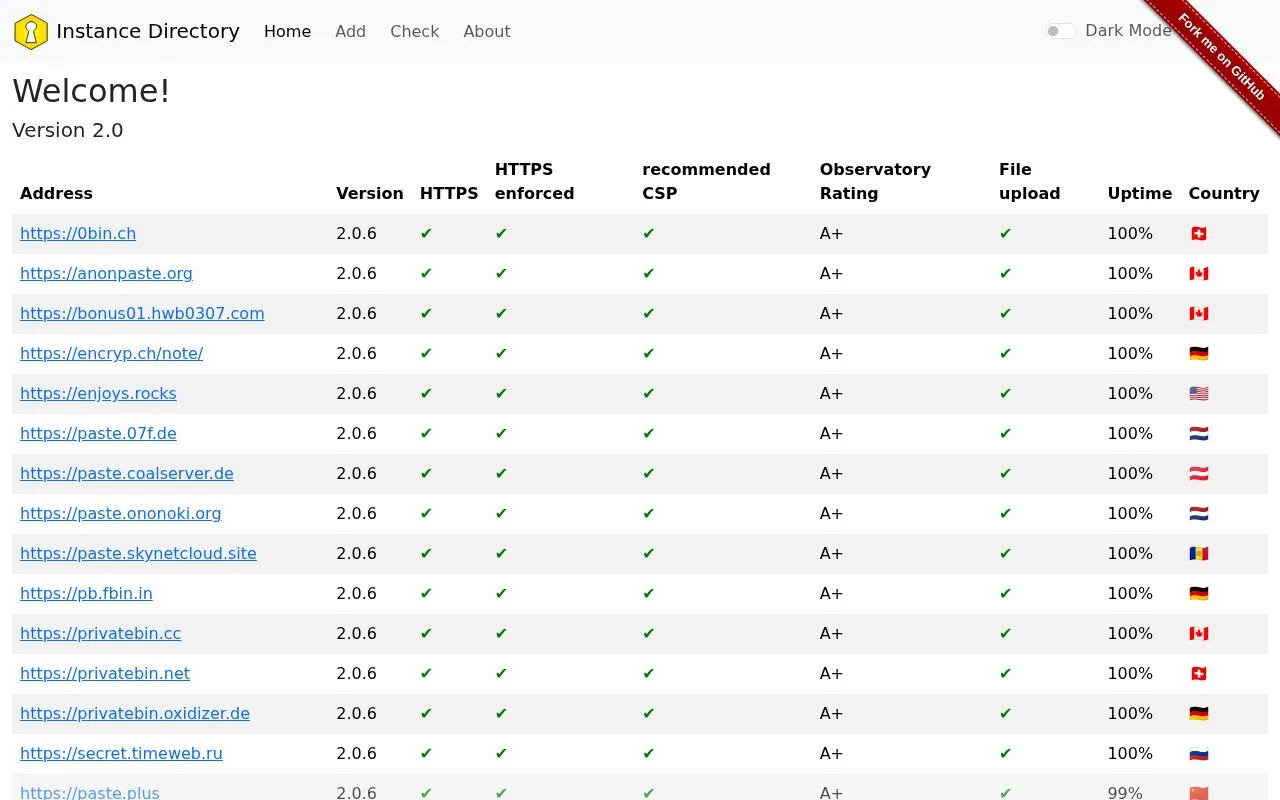Go to the Home nav item
Screen dimensions: 1280x800
287,31
